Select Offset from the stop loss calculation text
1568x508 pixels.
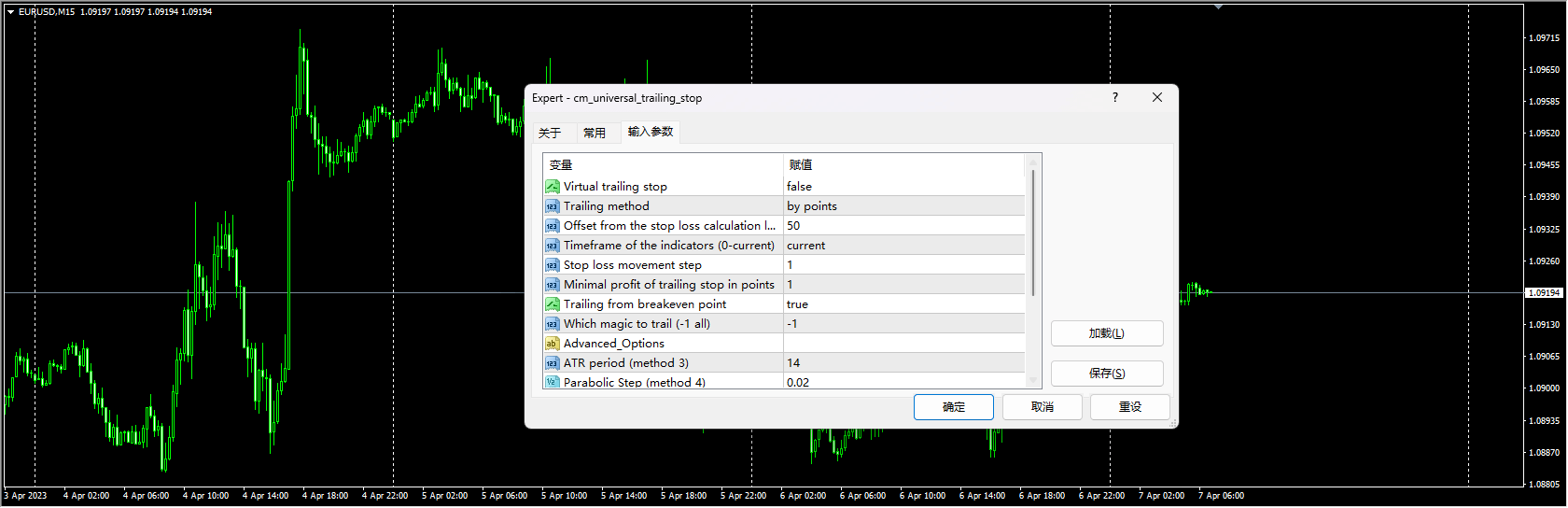point(669,226)
